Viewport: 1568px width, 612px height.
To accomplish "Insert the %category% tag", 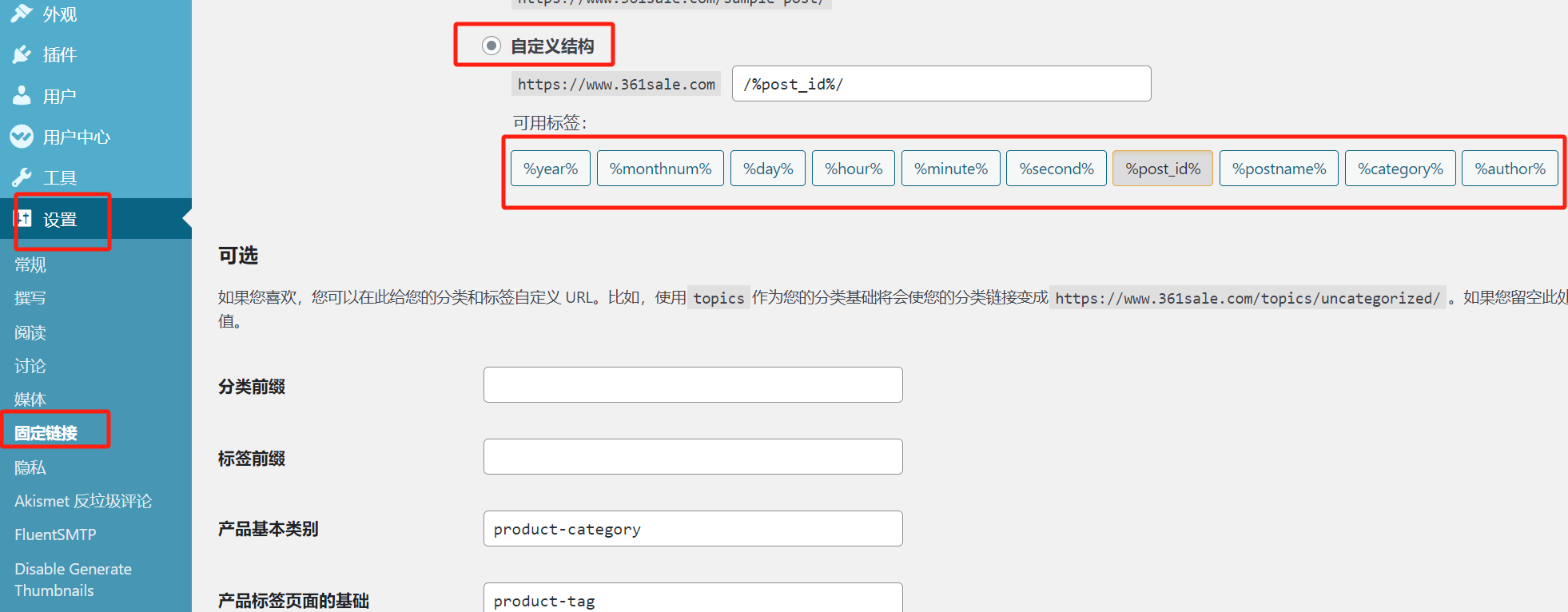I will [x=1400, y=169].
